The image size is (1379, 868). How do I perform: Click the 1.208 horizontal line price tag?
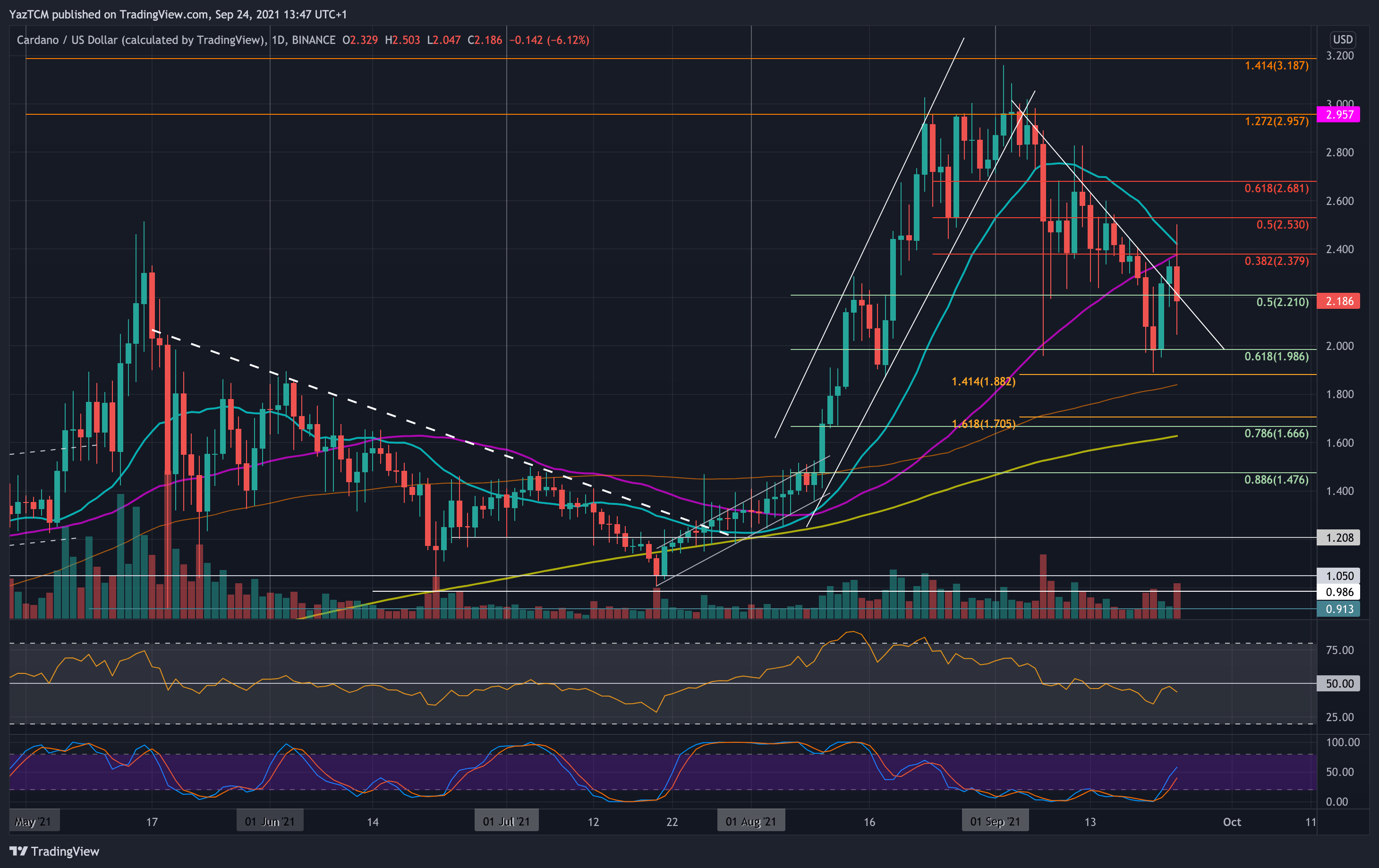point(1338,537)
